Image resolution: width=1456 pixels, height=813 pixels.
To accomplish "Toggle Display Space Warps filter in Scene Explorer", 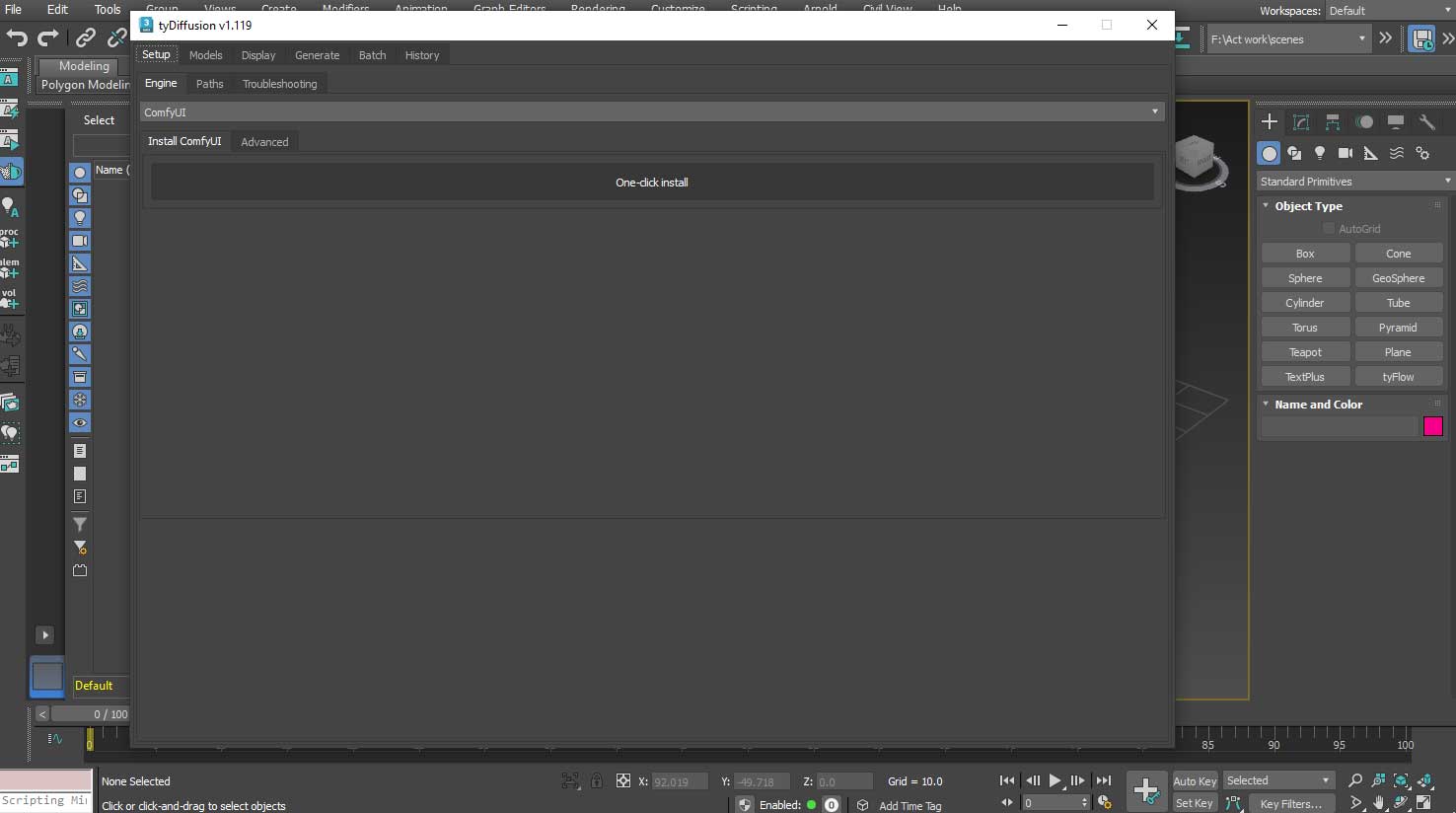I will click(80, 286).
